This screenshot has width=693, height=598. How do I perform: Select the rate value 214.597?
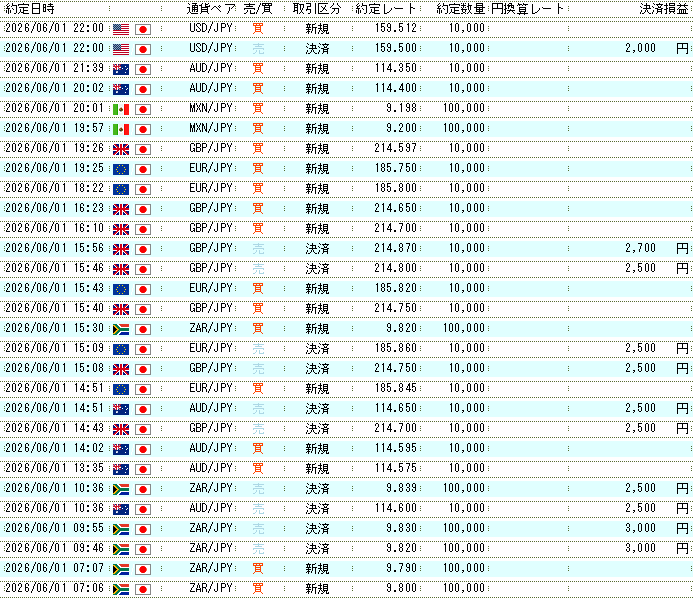396,148
